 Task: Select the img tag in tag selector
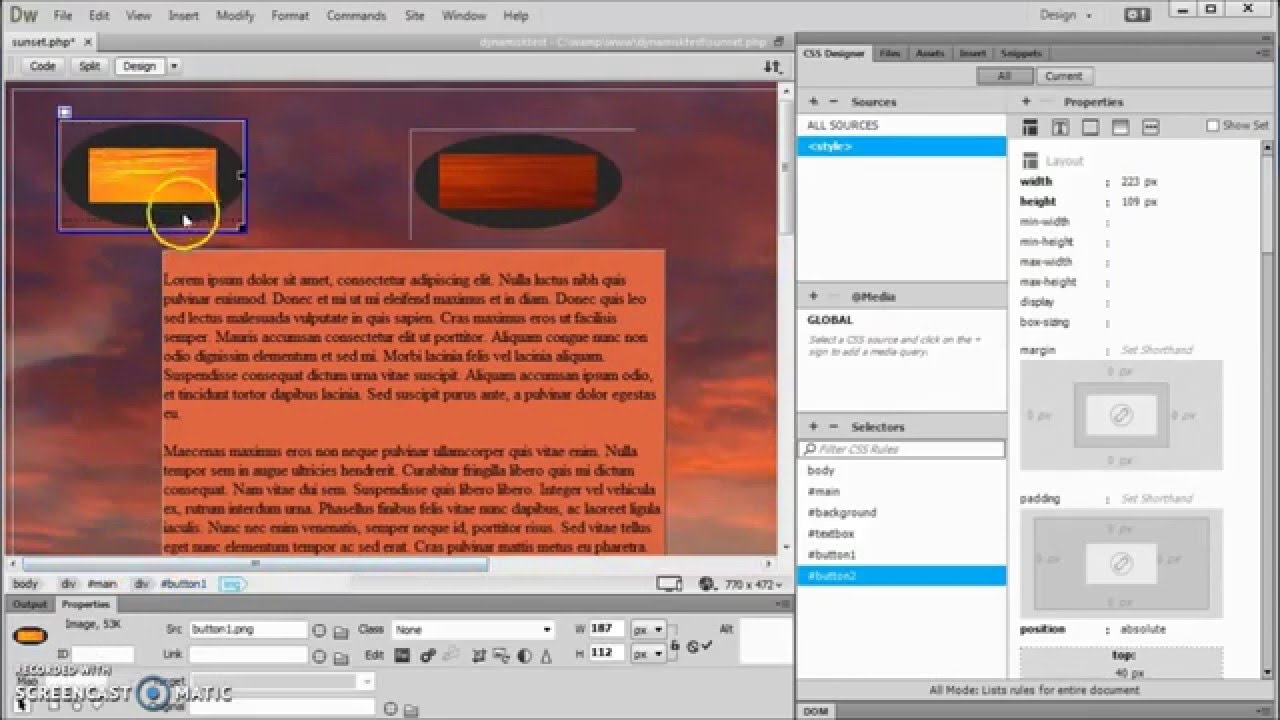[x=232, y=584]
